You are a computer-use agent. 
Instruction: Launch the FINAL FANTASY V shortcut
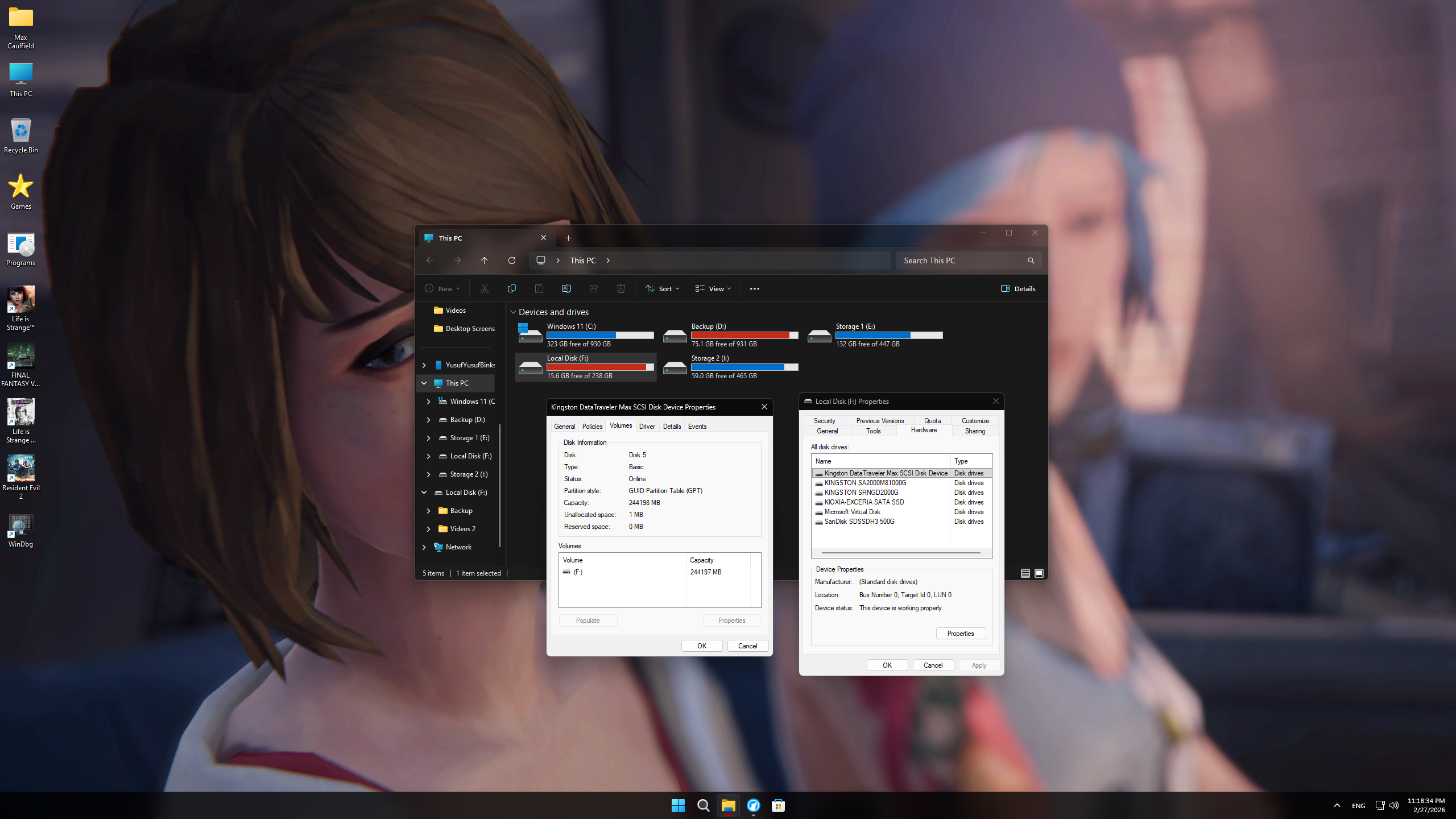pyautogui.click(x=20, y=365)
